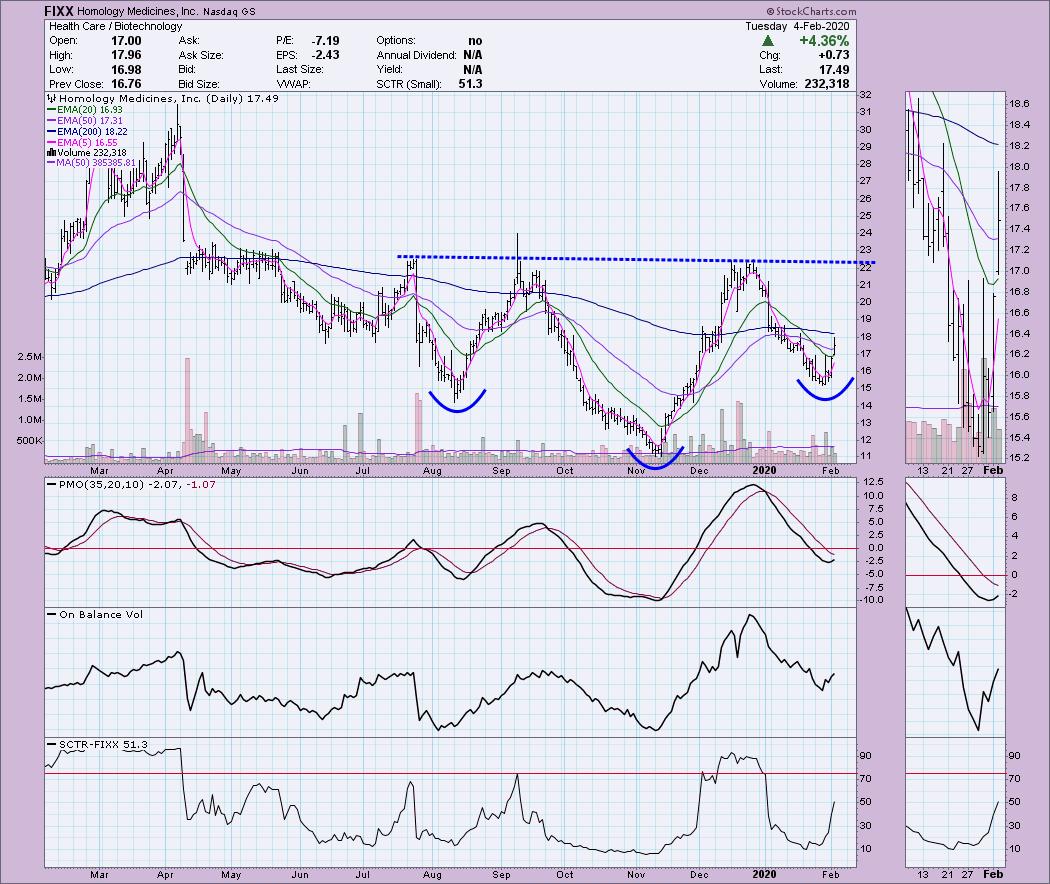Click the SCTR (Small) value 51.3 in header
Viewport: 1050px width, 884px height.
[x=471, y=84]
